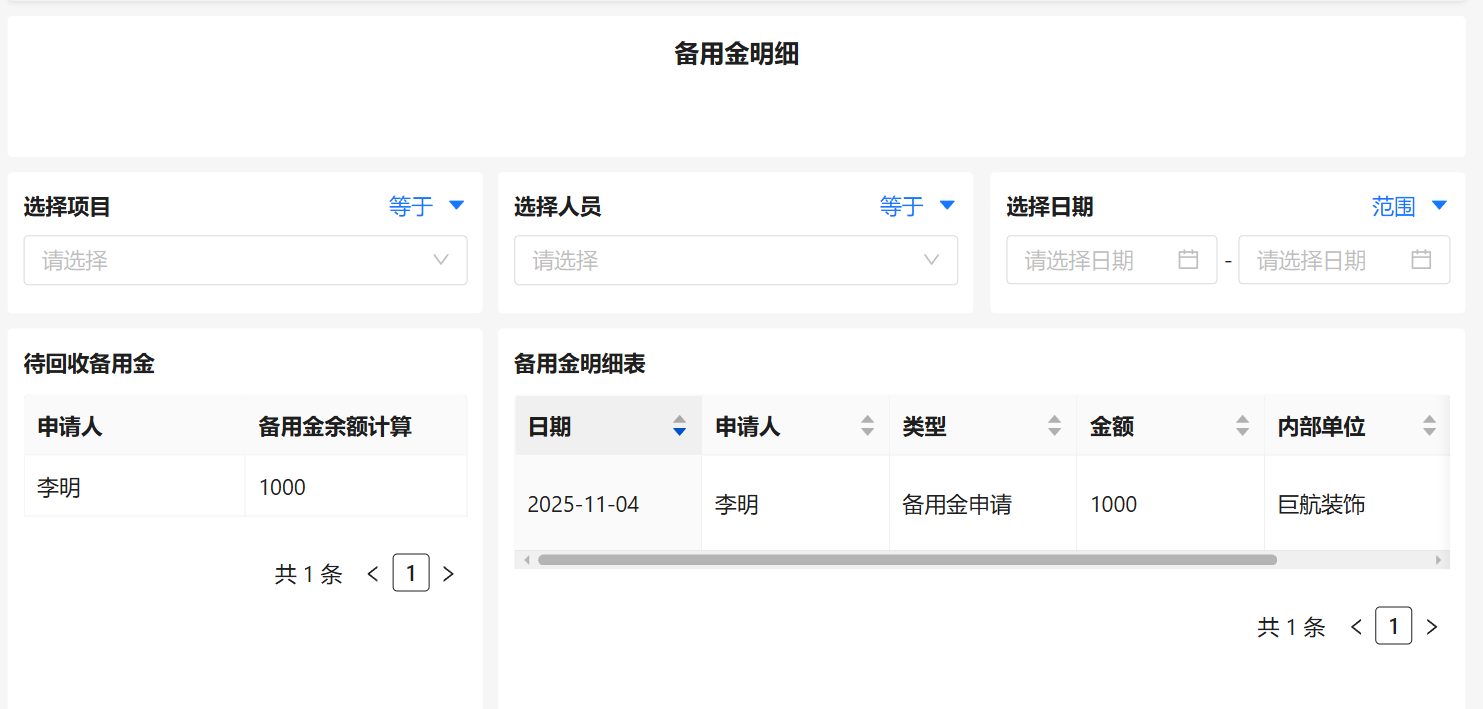
Task: Open the calendar for the end date field
Action: (1420, 259)
